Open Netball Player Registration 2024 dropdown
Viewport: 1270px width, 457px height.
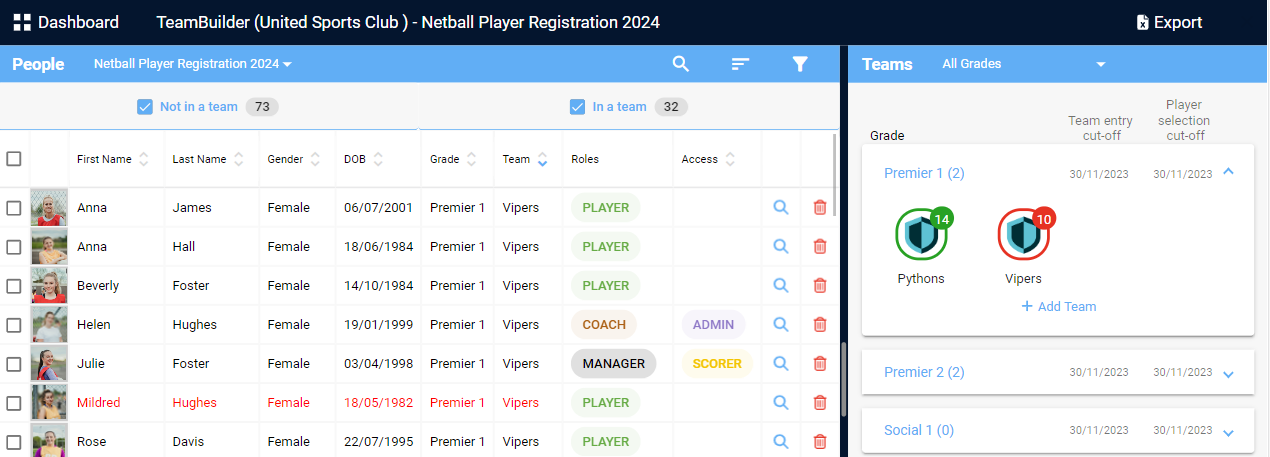point(193,64)
